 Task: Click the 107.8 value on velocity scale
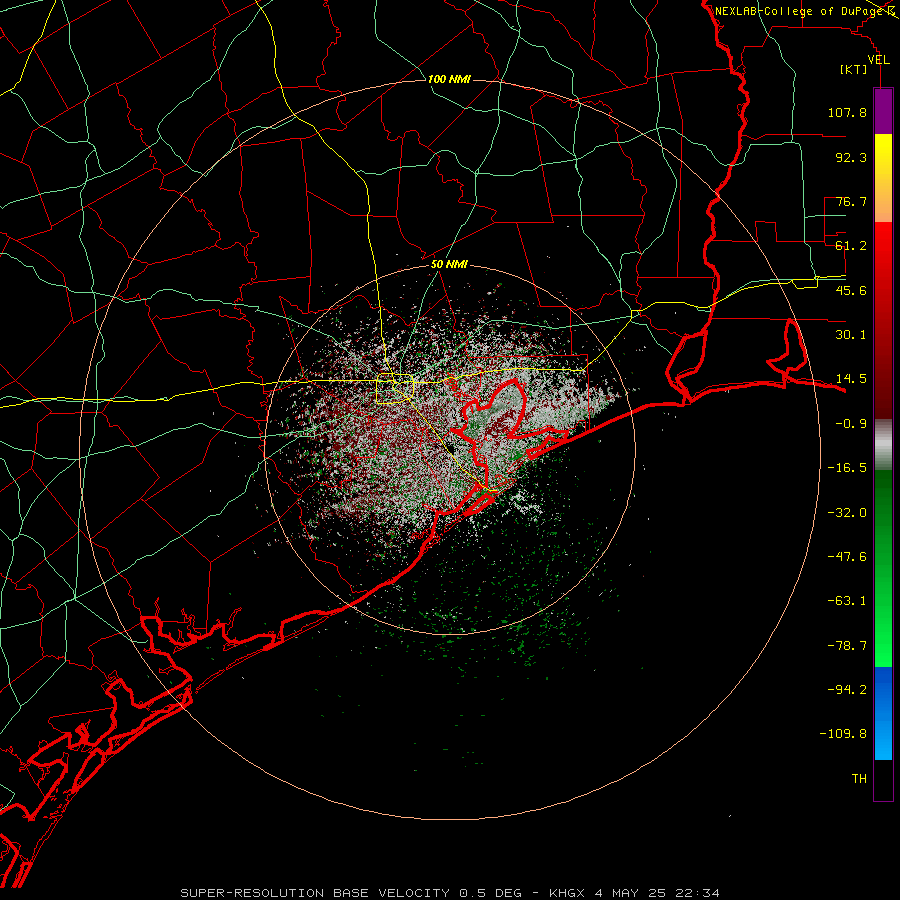coord(847,112)
